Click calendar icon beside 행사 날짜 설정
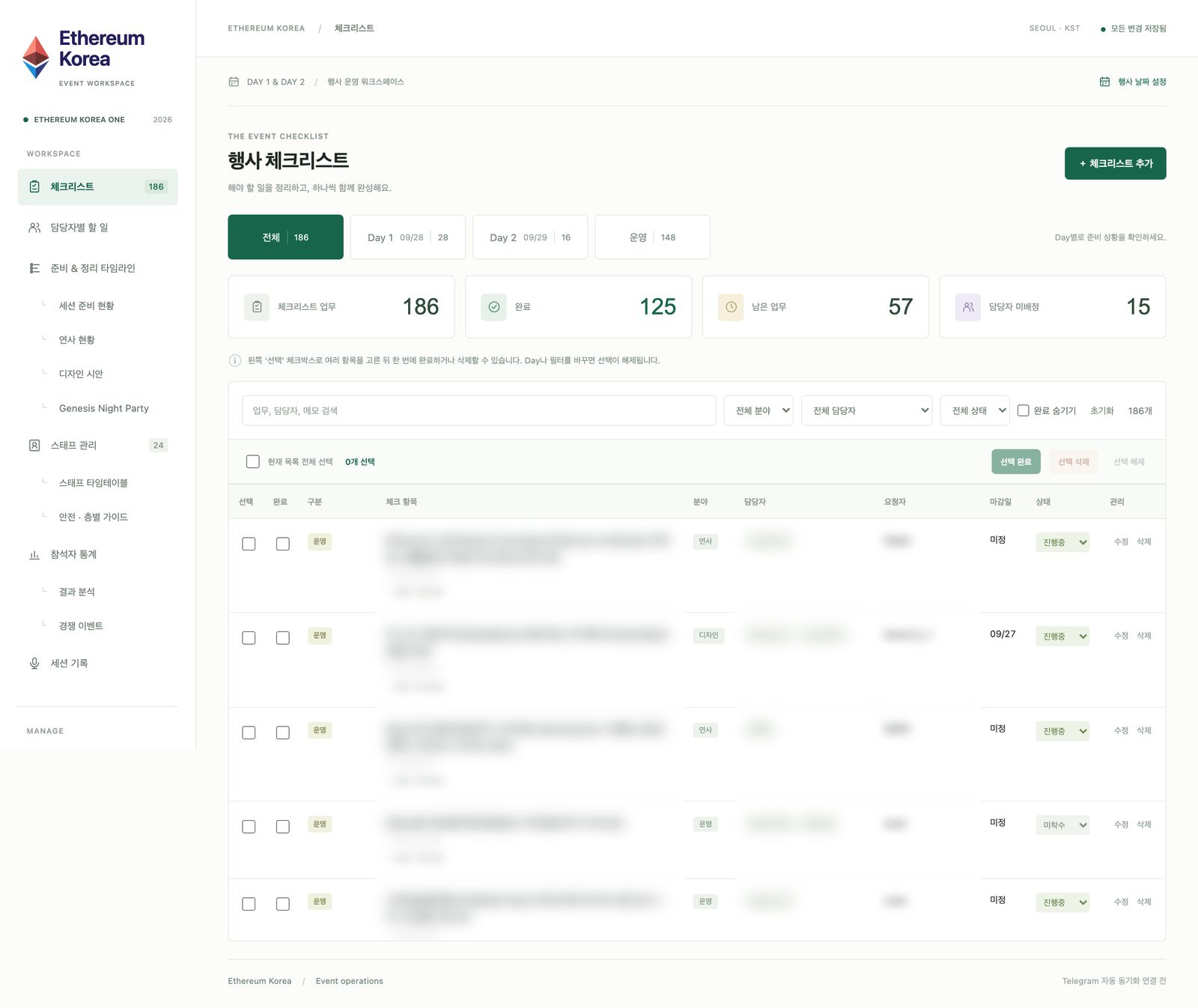Viewport: 1198px width, 1008px height. pos(1104,82)
